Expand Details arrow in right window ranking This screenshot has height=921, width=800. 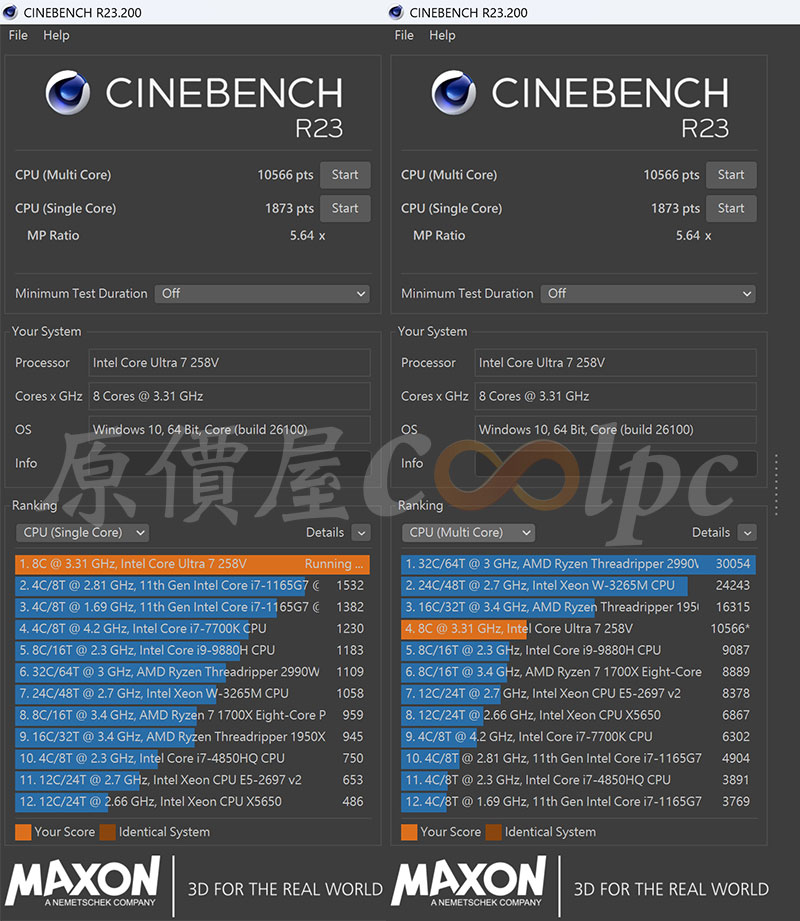point(747,533)
